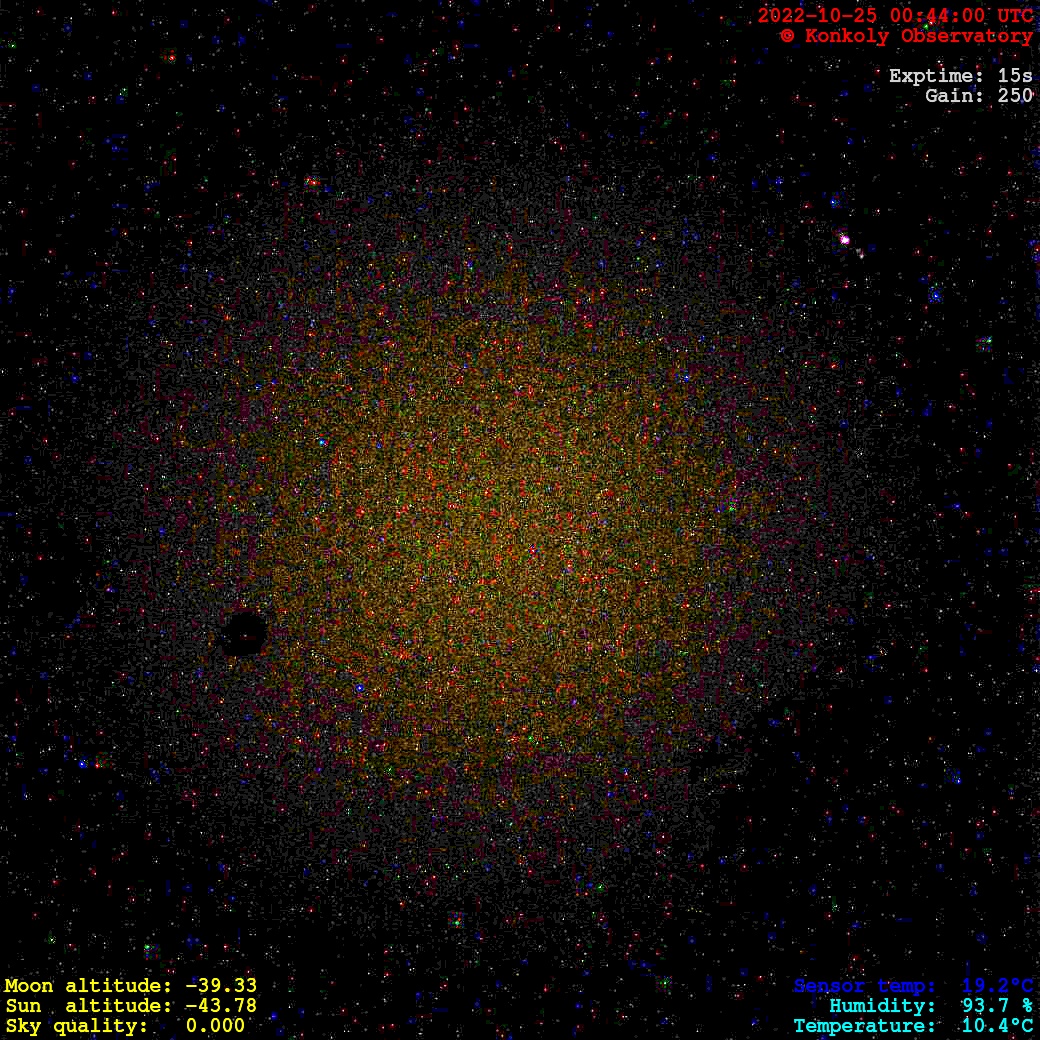This screenshot has width=1040, height=1040.
Task: Click the dark circular spot in image
Action: click(244, 635)
